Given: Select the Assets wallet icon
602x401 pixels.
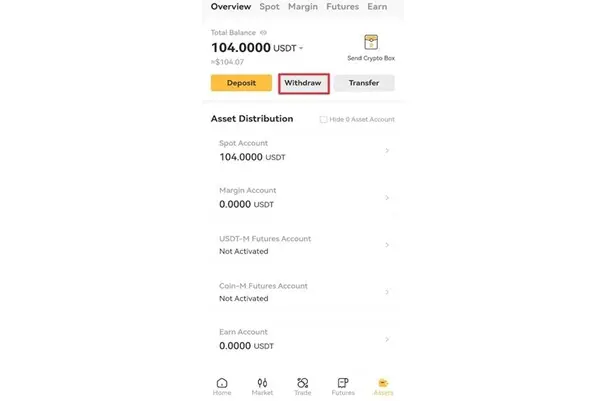Looking at the screenshot, I should (383, 383).
